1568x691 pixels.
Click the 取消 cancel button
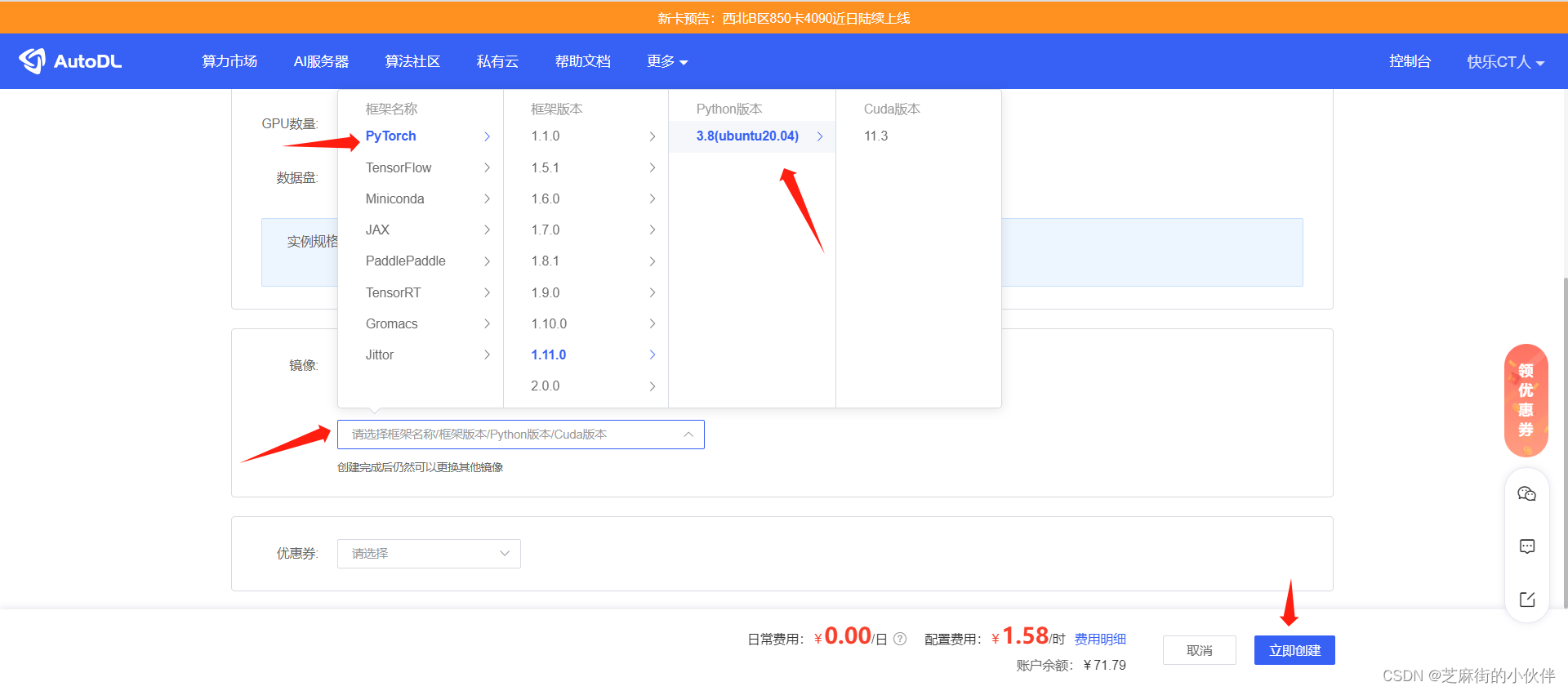[x=1200, y=650]
